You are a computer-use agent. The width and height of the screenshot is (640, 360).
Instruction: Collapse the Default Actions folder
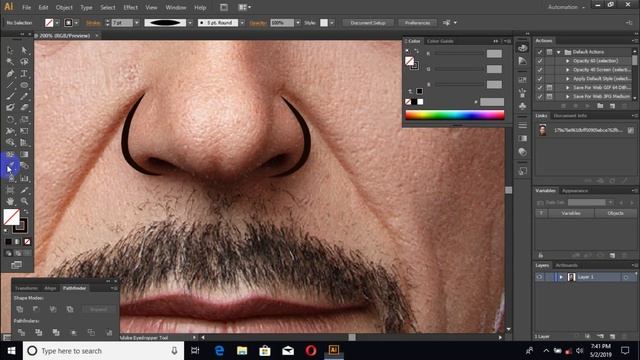(x=559, y=52)
